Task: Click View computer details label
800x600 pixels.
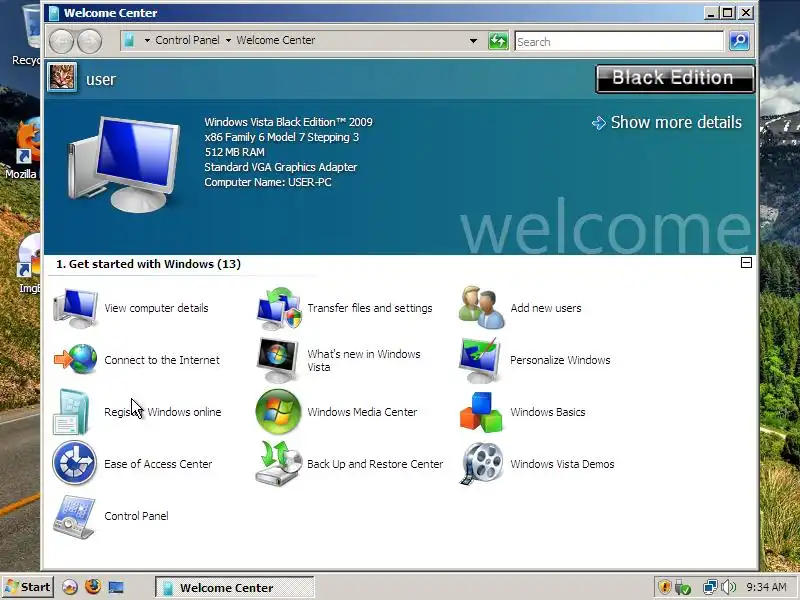Action: (x=156, y=308)
